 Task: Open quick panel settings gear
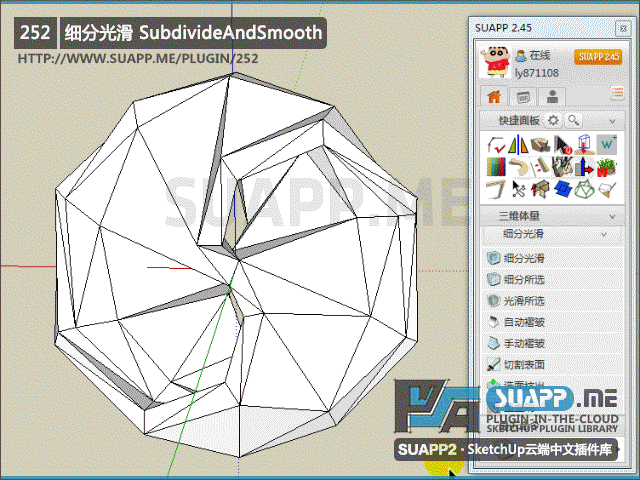[x=553, y=120]
